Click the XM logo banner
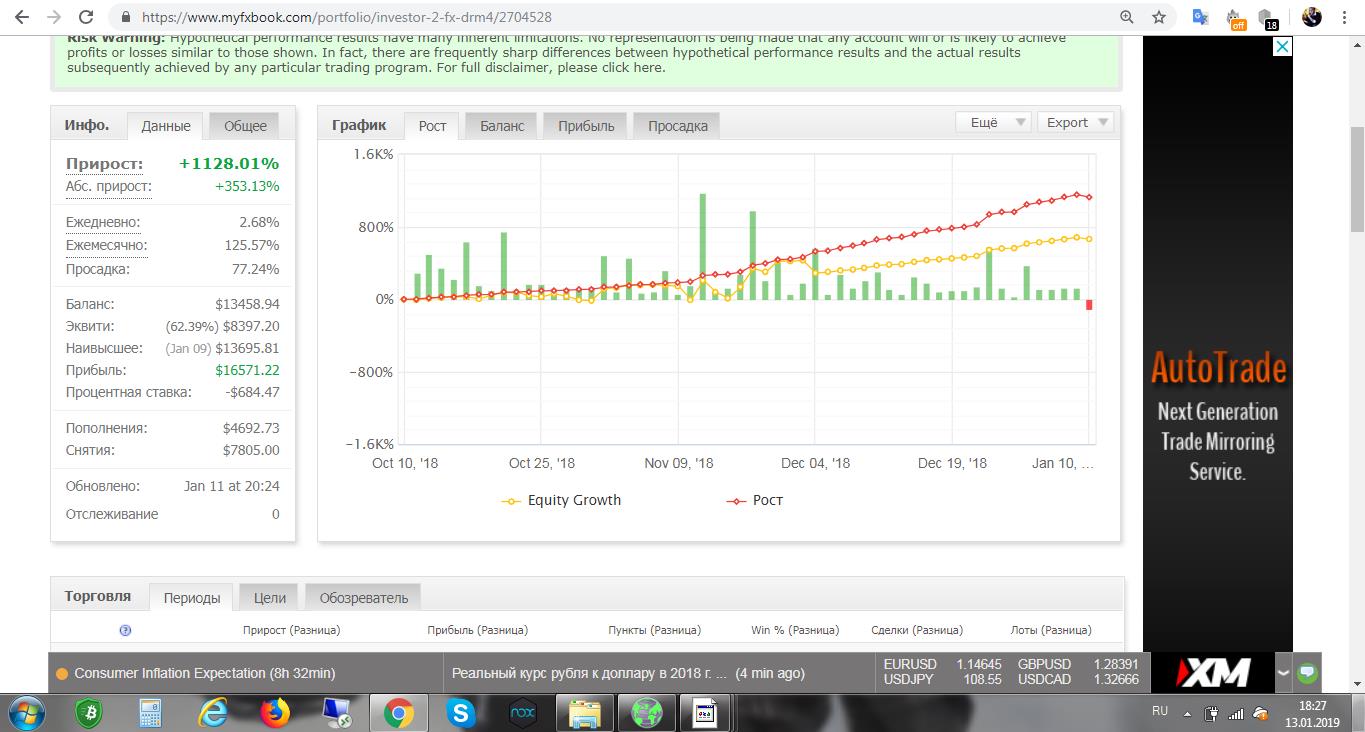 tap(1214, 673)
